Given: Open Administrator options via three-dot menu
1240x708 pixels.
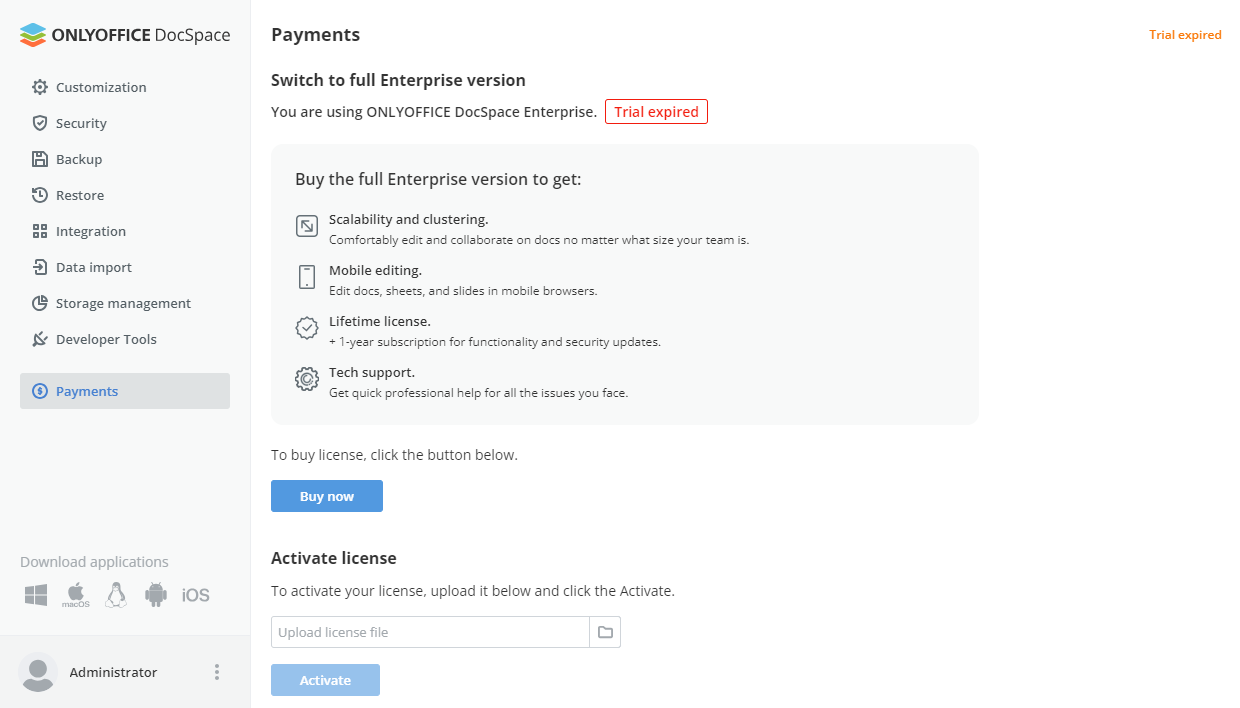Looking at the screenshot, I should click(x=217, y=672).
